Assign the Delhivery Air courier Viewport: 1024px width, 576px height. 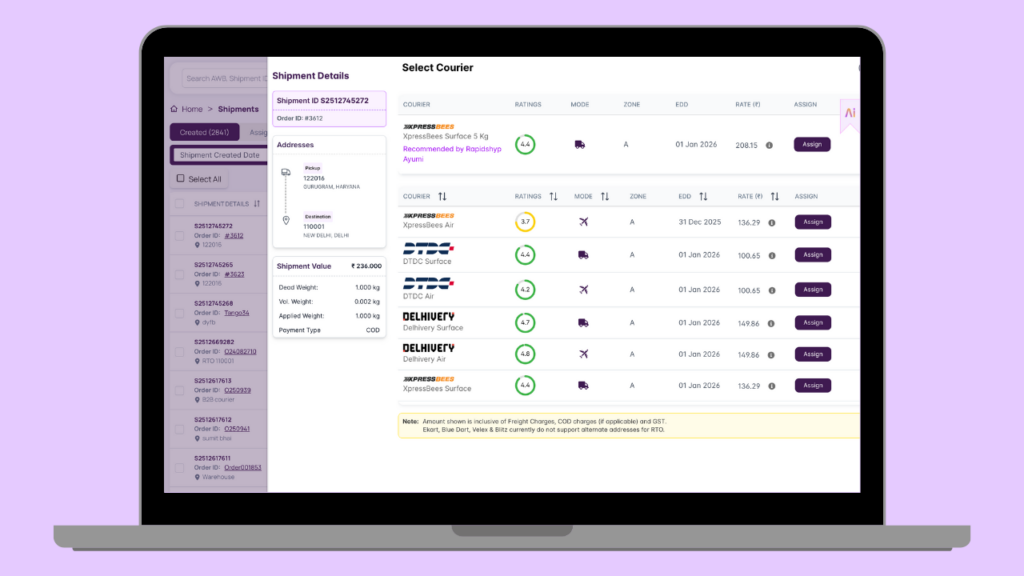coord(812,354)
